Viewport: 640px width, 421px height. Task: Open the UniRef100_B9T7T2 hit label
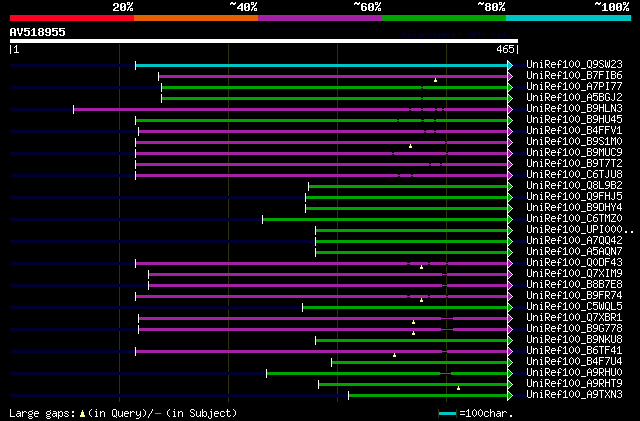tap(574, 164)
